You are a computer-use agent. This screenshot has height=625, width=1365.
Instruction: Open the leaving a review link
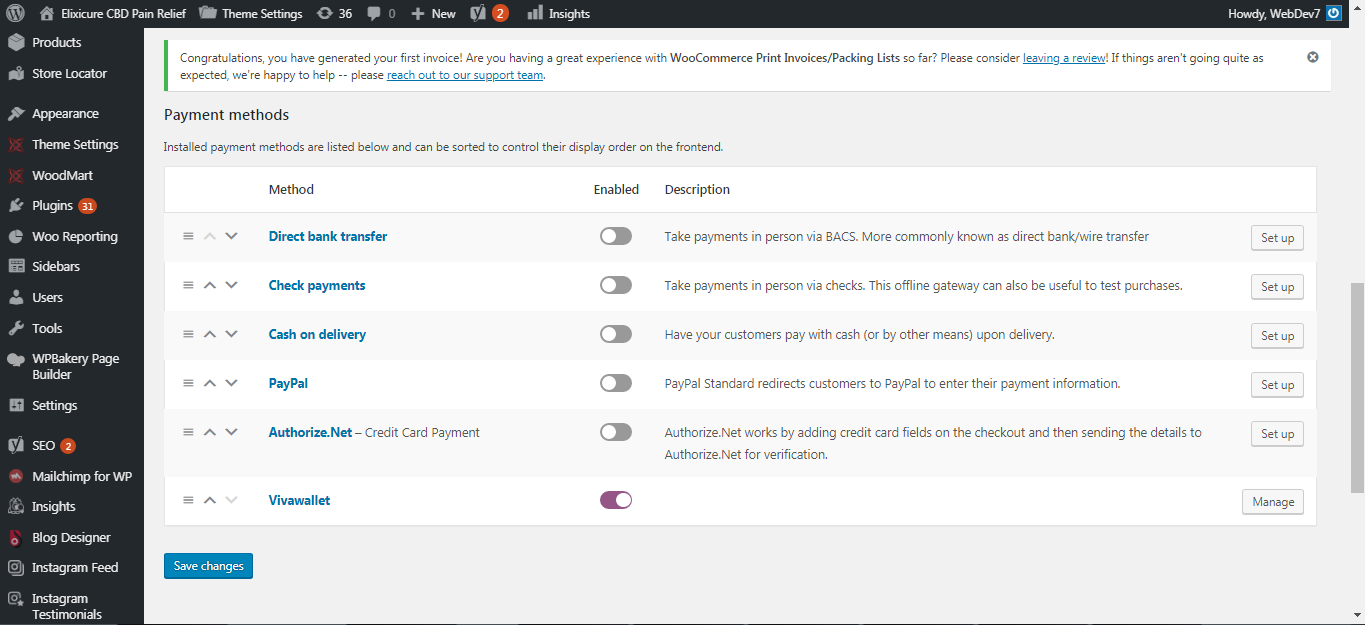(x=1063, y=57)
